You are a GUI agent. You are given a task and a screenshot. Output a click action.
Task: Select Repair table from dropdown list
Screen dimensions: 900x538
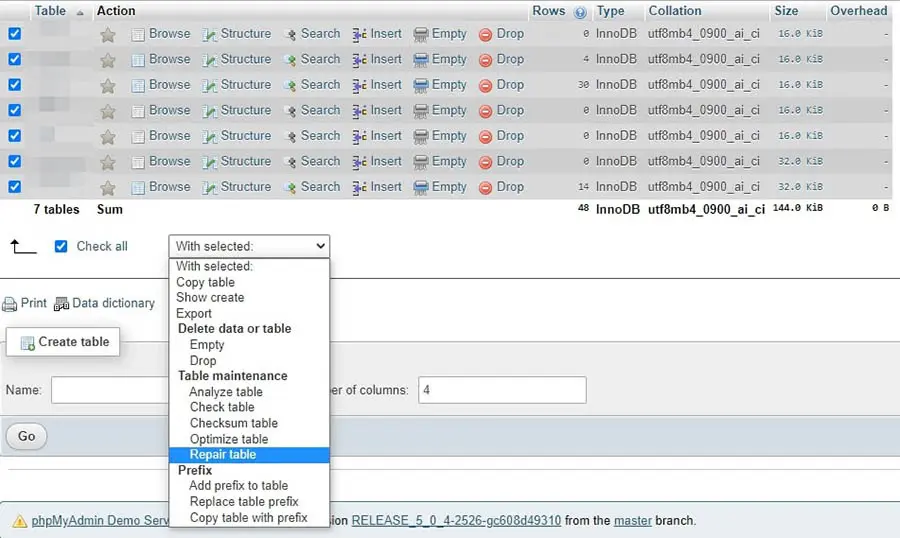click(222, 455)
